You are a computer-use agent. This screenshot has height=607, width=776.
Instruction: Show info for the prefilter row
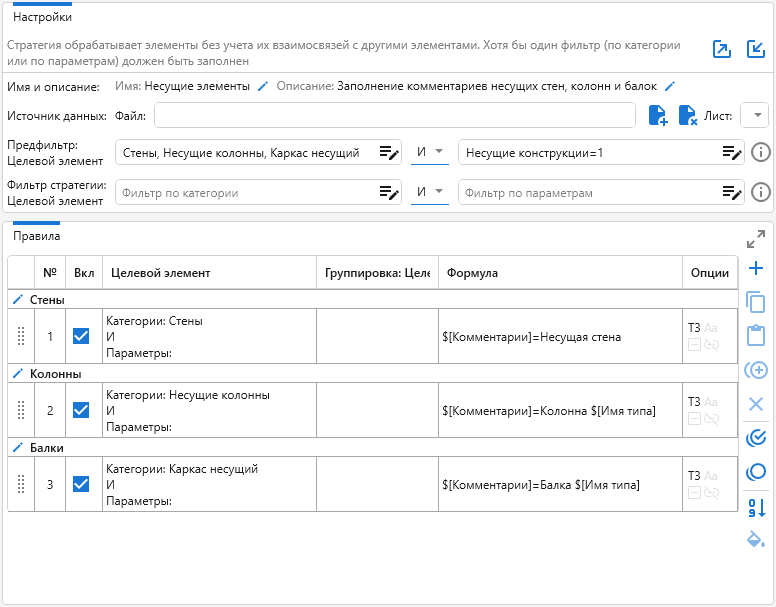click(x=761, y=152)
